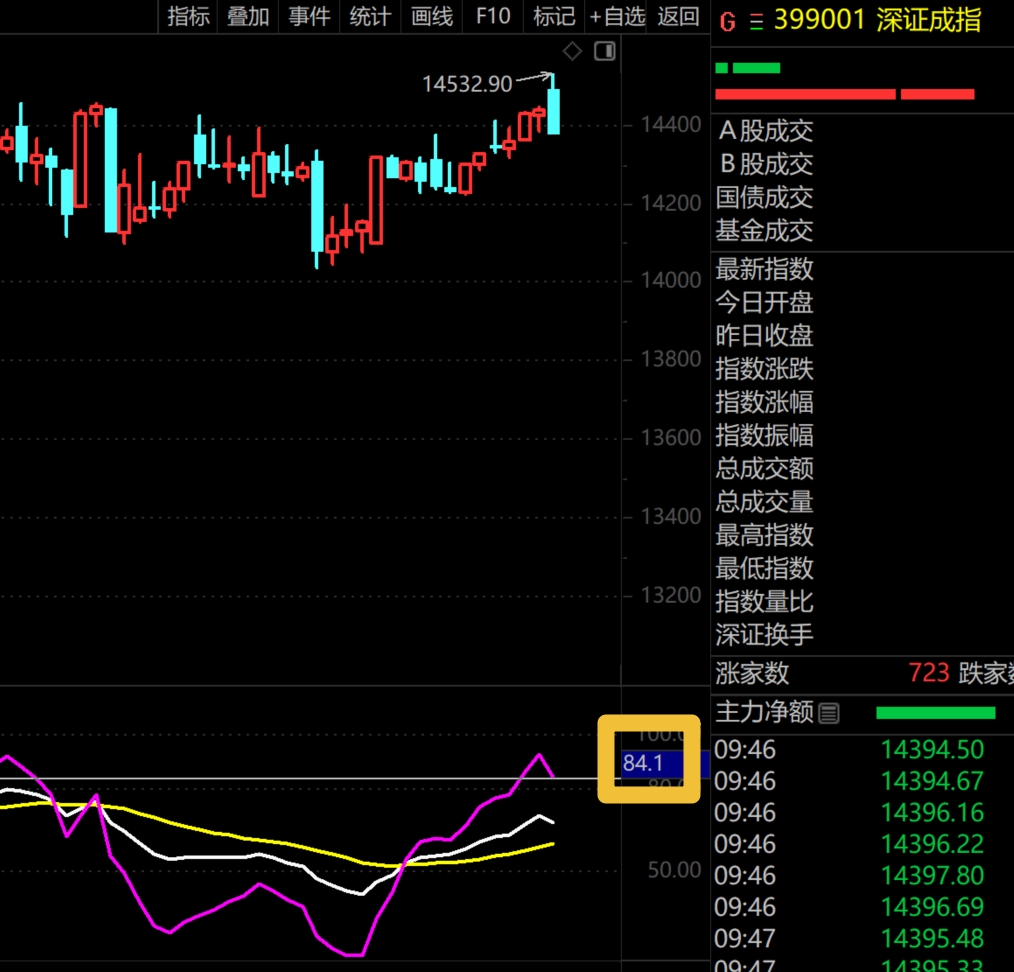Screen dimensions: 1014x972
Task: Click the green 主力净额 bar
Action: [935, 713]
